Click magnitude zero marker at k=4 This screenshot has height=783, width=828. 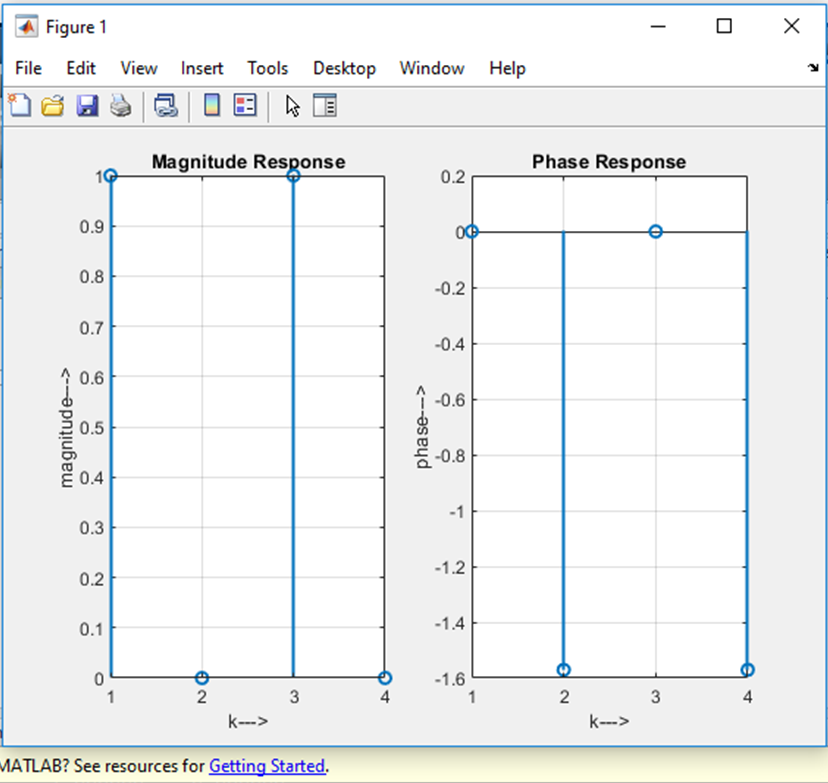pyautogui.click(x=385, y=677)
